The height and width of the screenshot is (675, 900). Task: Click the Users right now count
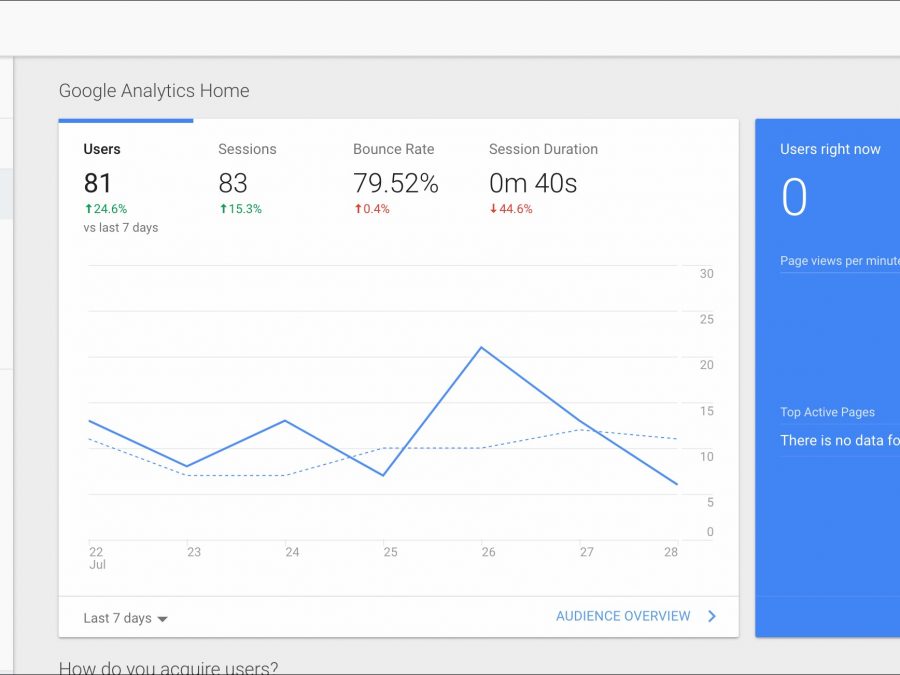click(x=794, y=197)
